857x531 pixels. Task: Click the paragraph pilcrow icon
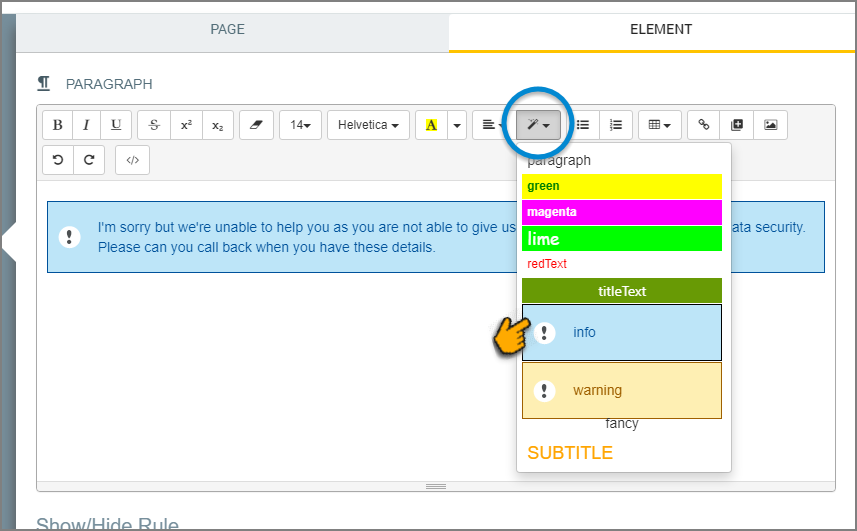point(44,84)
